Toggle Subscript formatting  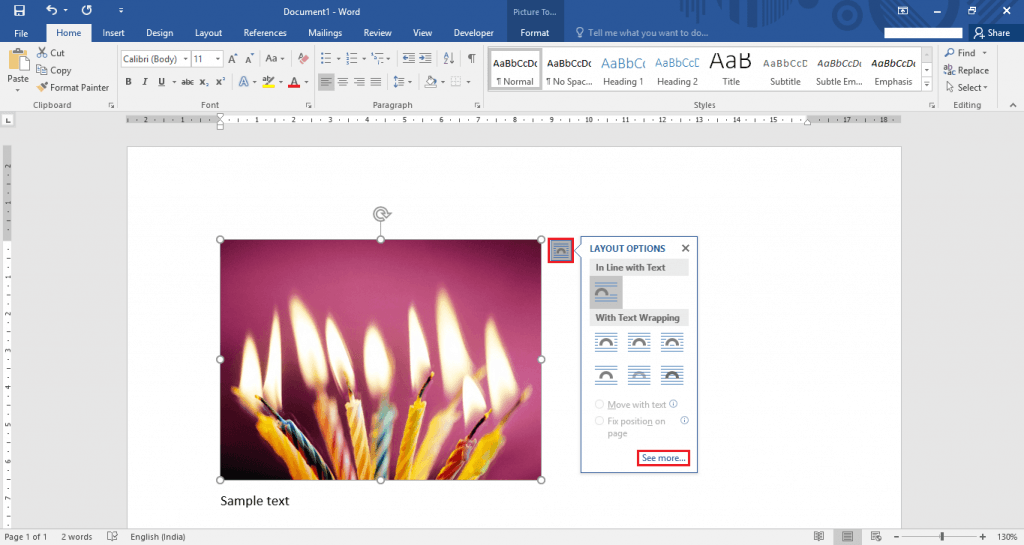[x=204, y=82]
